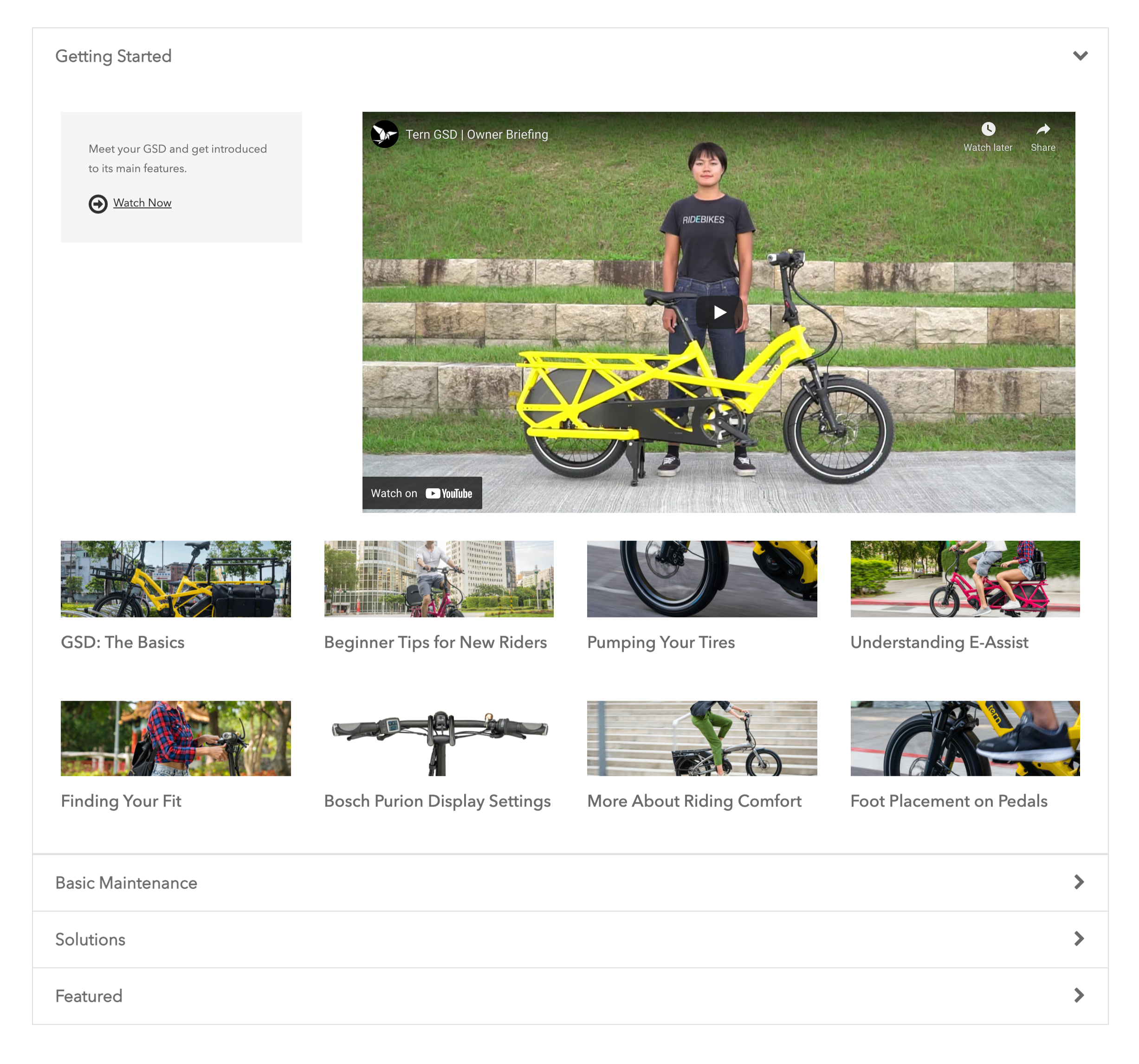
Task: Click the 'More About Riding Comfort' title
Action: [694, 801]
